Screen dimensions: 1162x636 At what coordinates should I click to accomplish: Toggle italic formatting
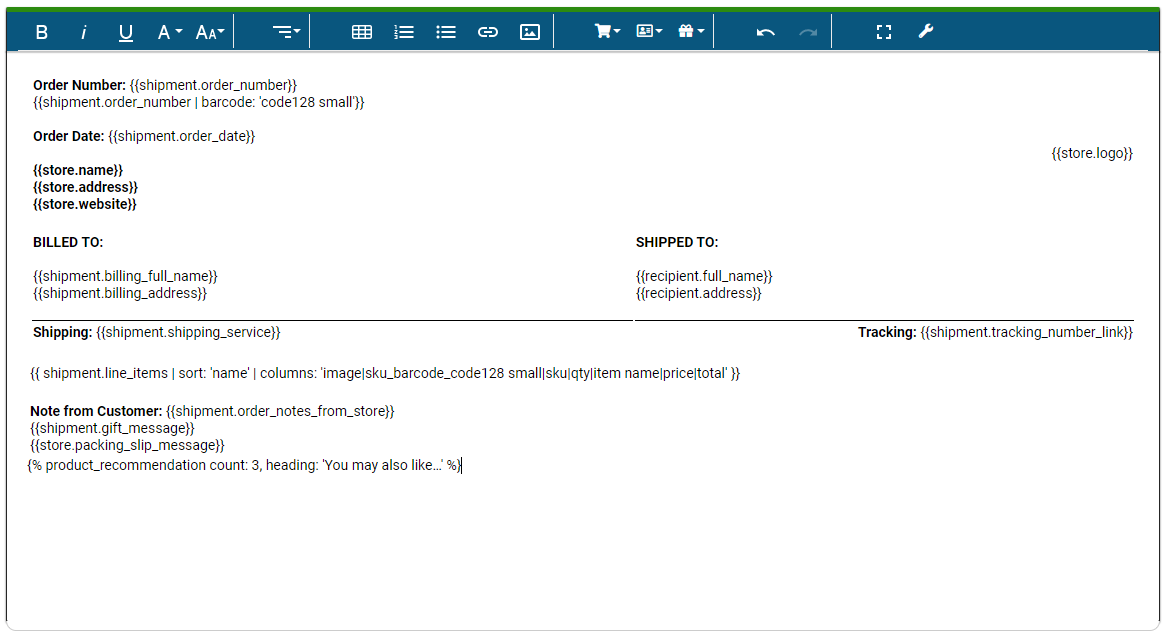84,32
